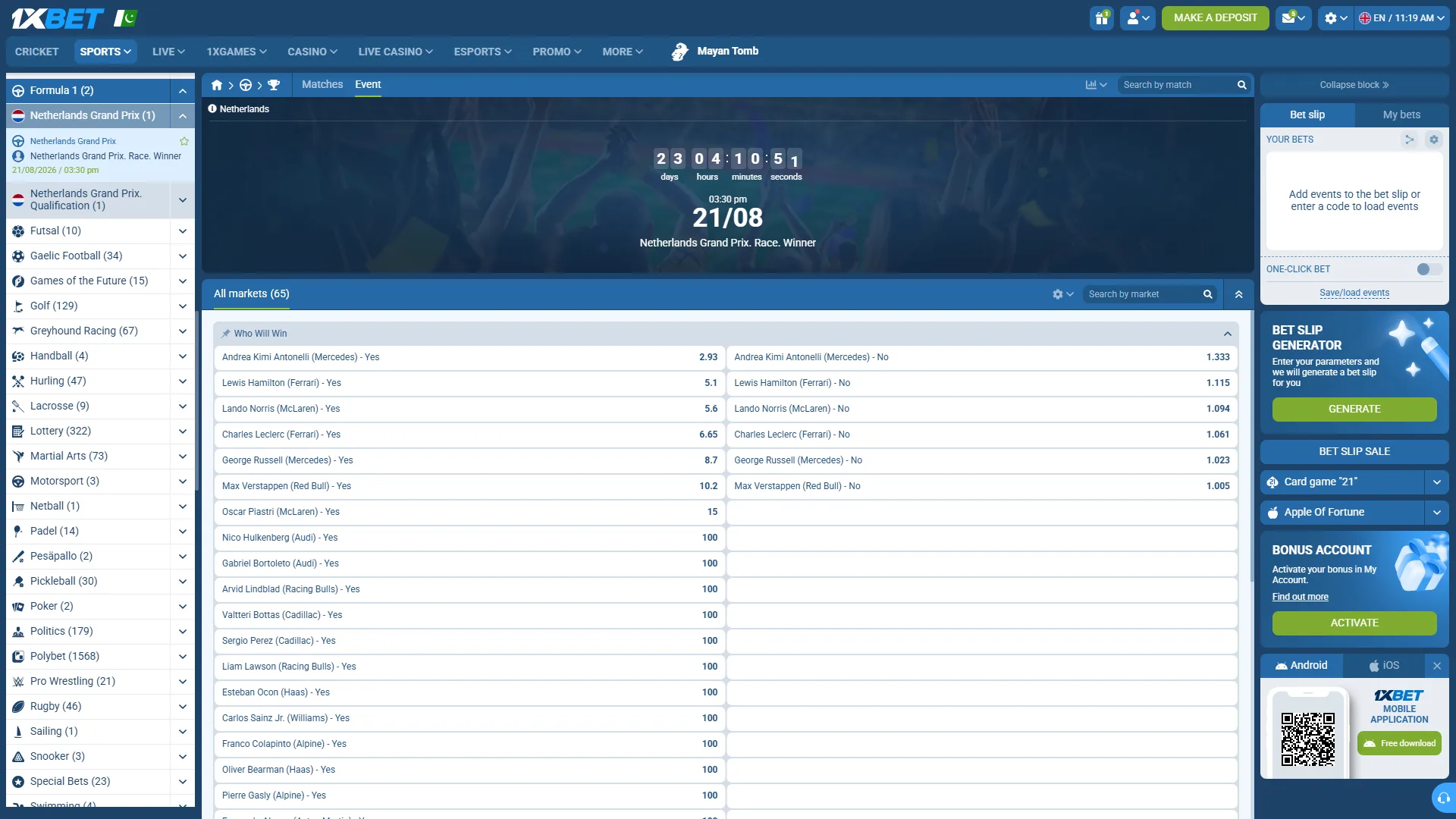Open the settings gear in header
This screenshot has height=819, width=1456.
[1336, 18]
